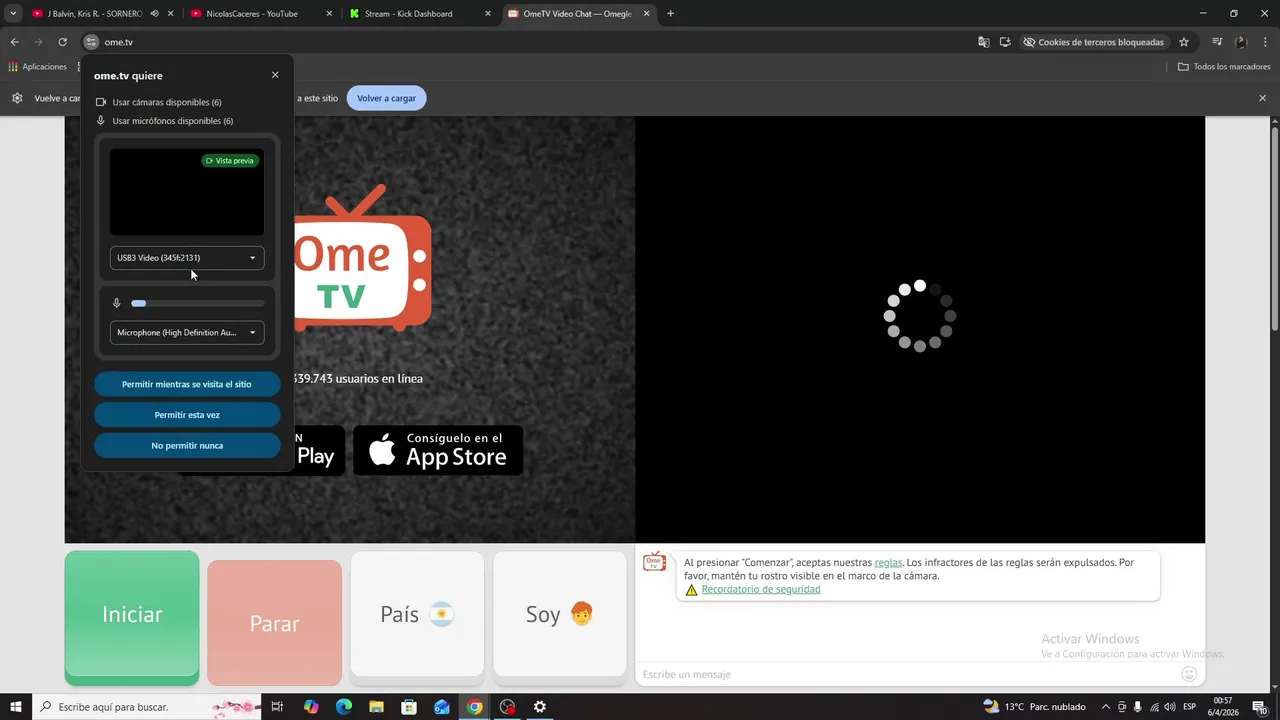
Task: Close the Stream - Kick Dashboard tab
Action: click(488, 14)
